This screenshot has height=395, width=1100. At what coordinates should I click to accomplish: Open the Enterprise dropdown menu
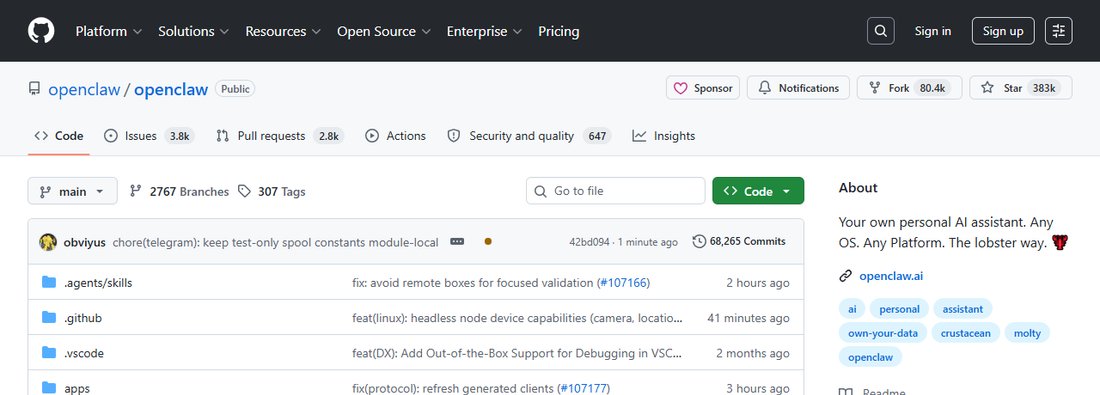coord(485,31)
